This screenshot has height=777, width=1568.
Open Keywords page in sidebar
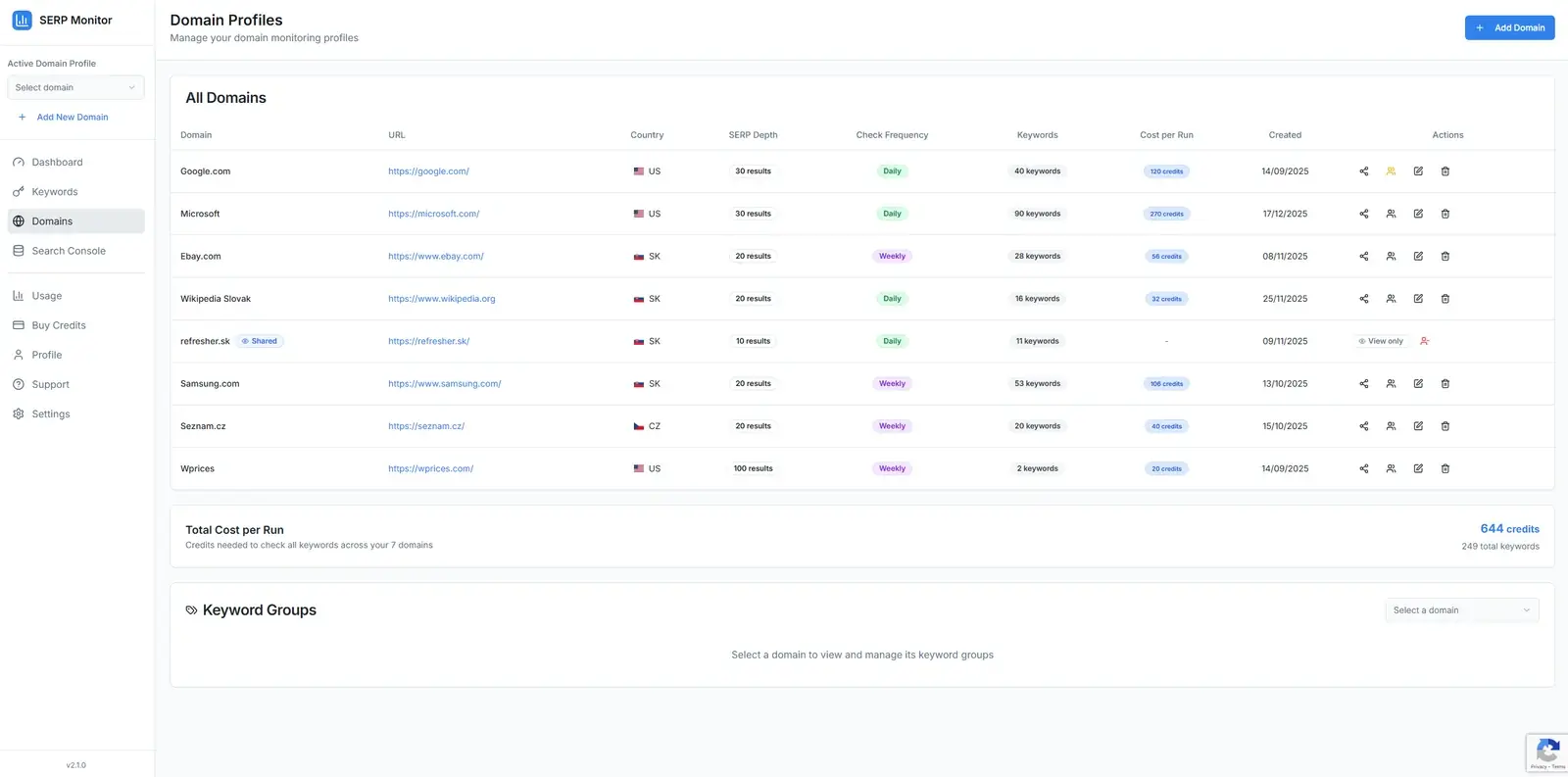pyautogui.click(x=76, y=192)
